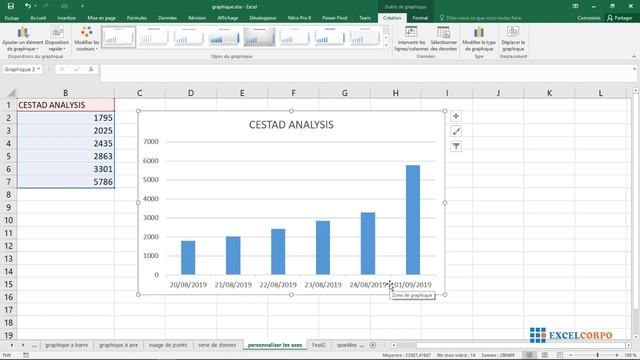Undo the last action
This screenshot has width=640, height=360.
click(27, 6)
